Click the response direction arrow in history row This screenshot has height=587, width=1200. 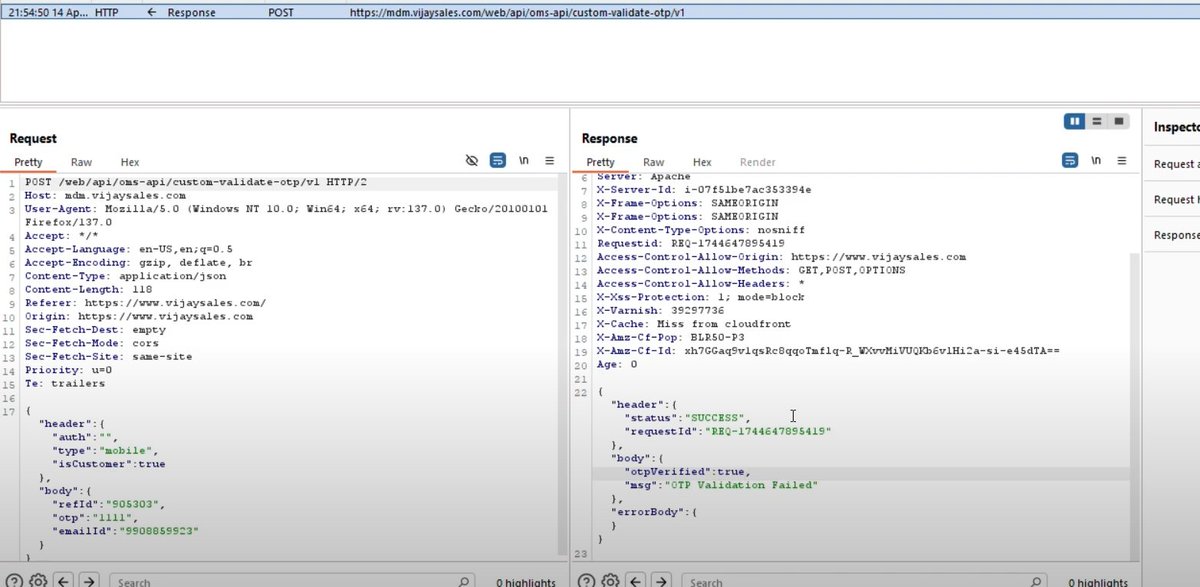pyautogui.click(x=151, y=13)
